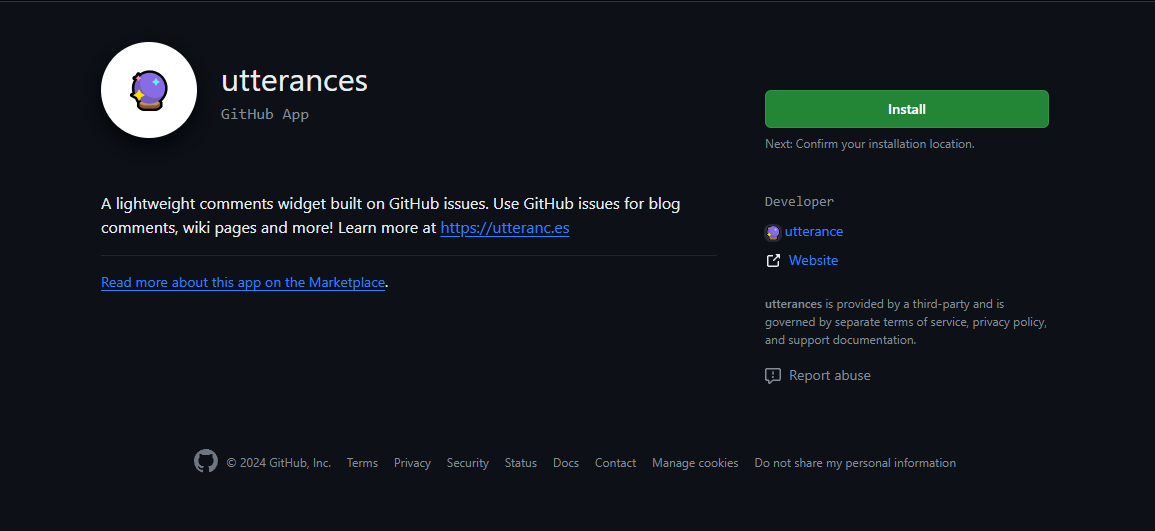Click the Developer section label

pyautogui.click(x=799, y=201)
